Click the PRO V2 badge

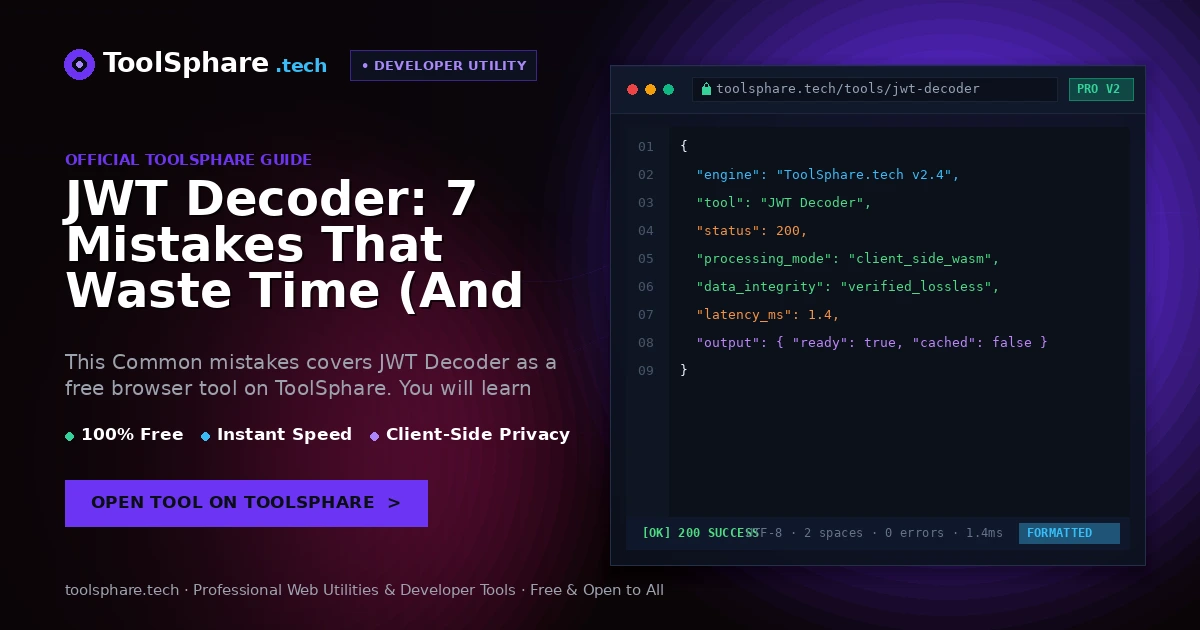tap(1101, 89)
